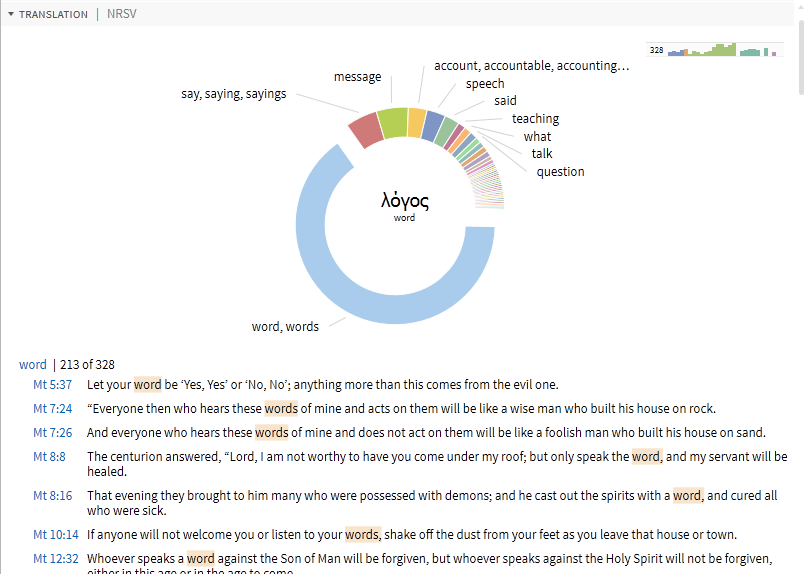Image resolution: width=806 pixels, height=574 pixels.
Task: Click the 'speech' chart label
Action: pyautogui.click(x=485, y=84)
